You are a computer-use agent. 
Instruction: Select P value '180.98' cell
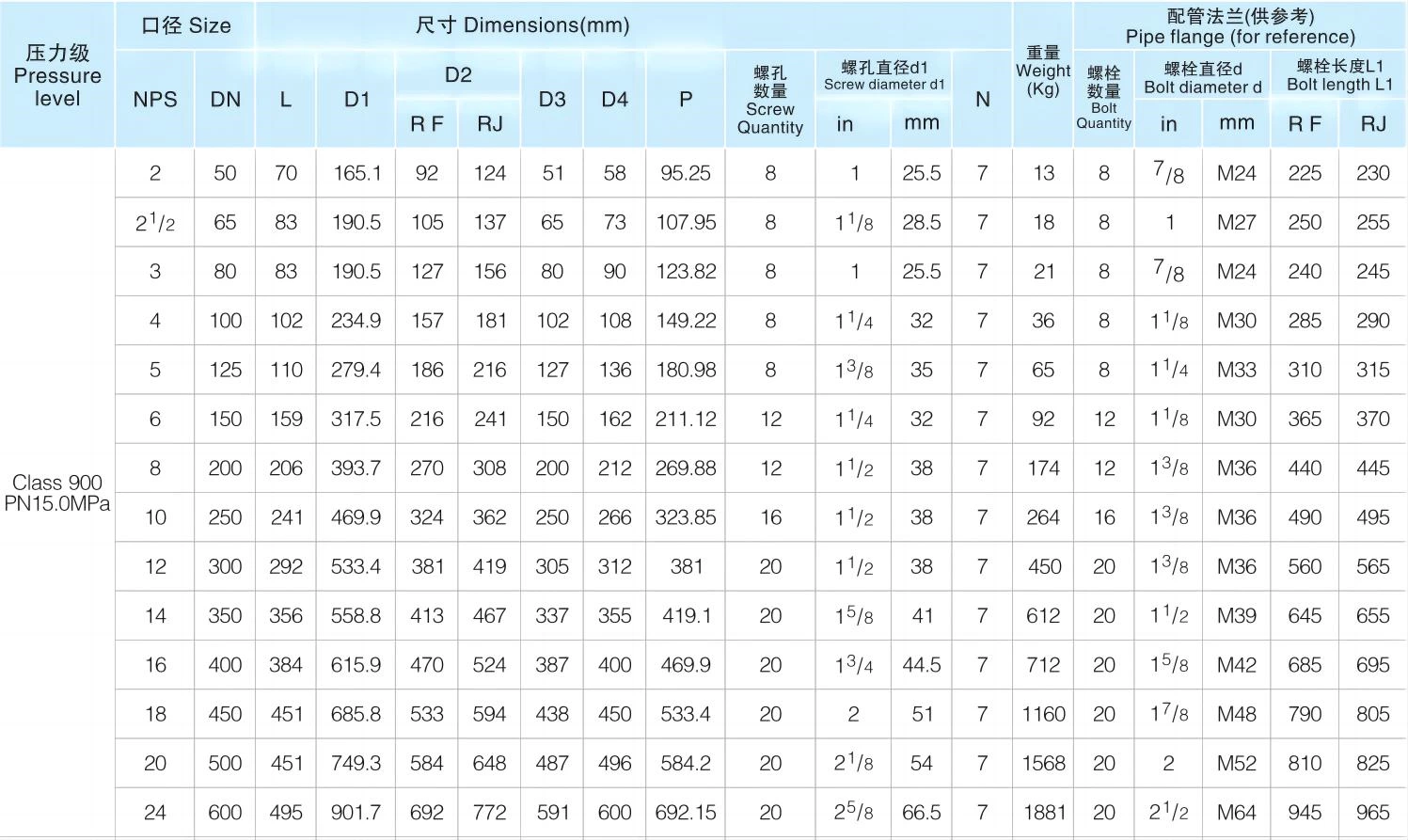686,370
